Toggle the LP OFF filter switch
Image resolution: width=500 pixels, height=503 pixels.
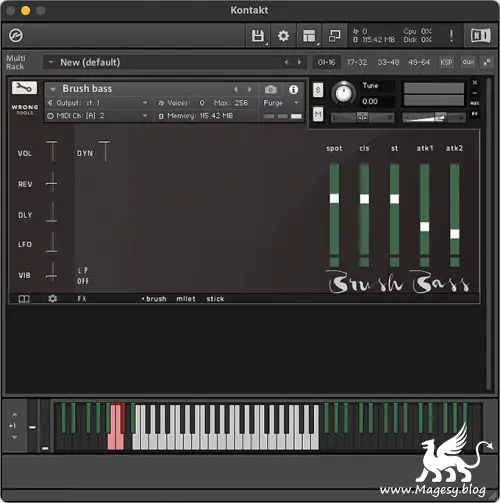click(83, 276)
